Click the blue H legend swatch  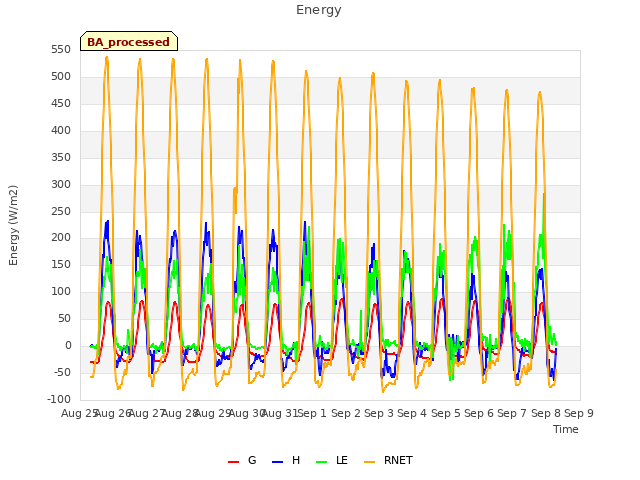278,462
